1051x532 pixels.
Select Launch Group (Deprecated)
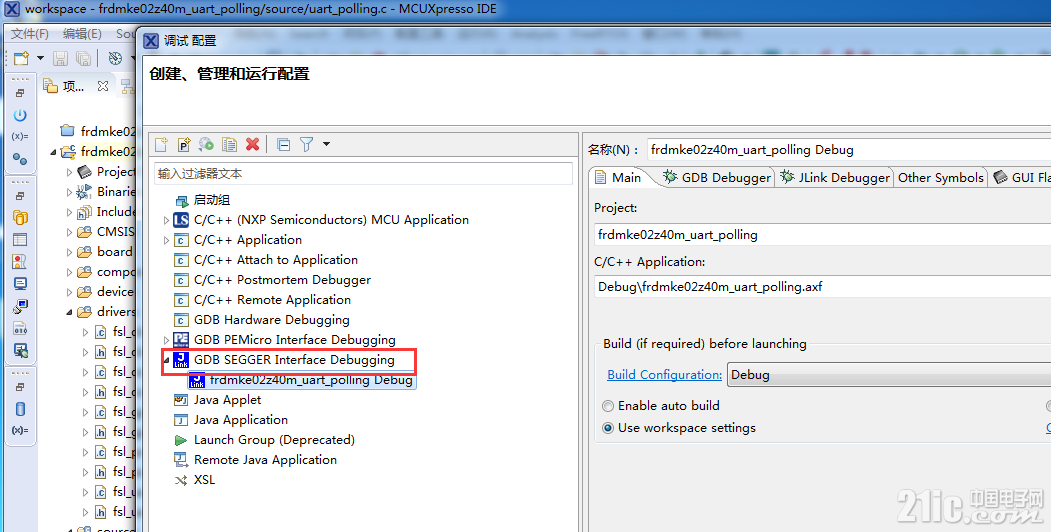274,440
